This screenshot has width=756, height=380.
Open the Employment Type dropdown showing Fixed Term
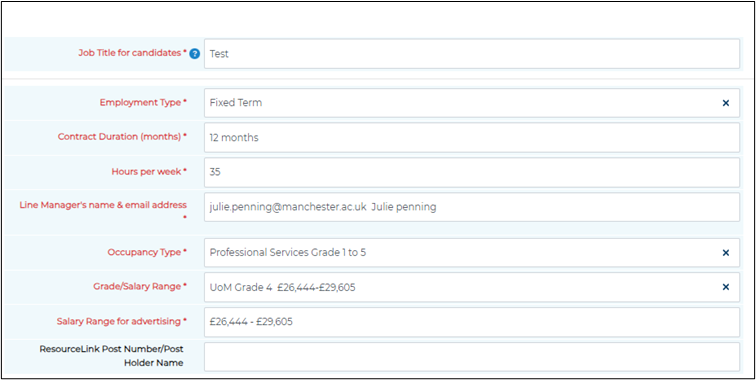(472, 103)
